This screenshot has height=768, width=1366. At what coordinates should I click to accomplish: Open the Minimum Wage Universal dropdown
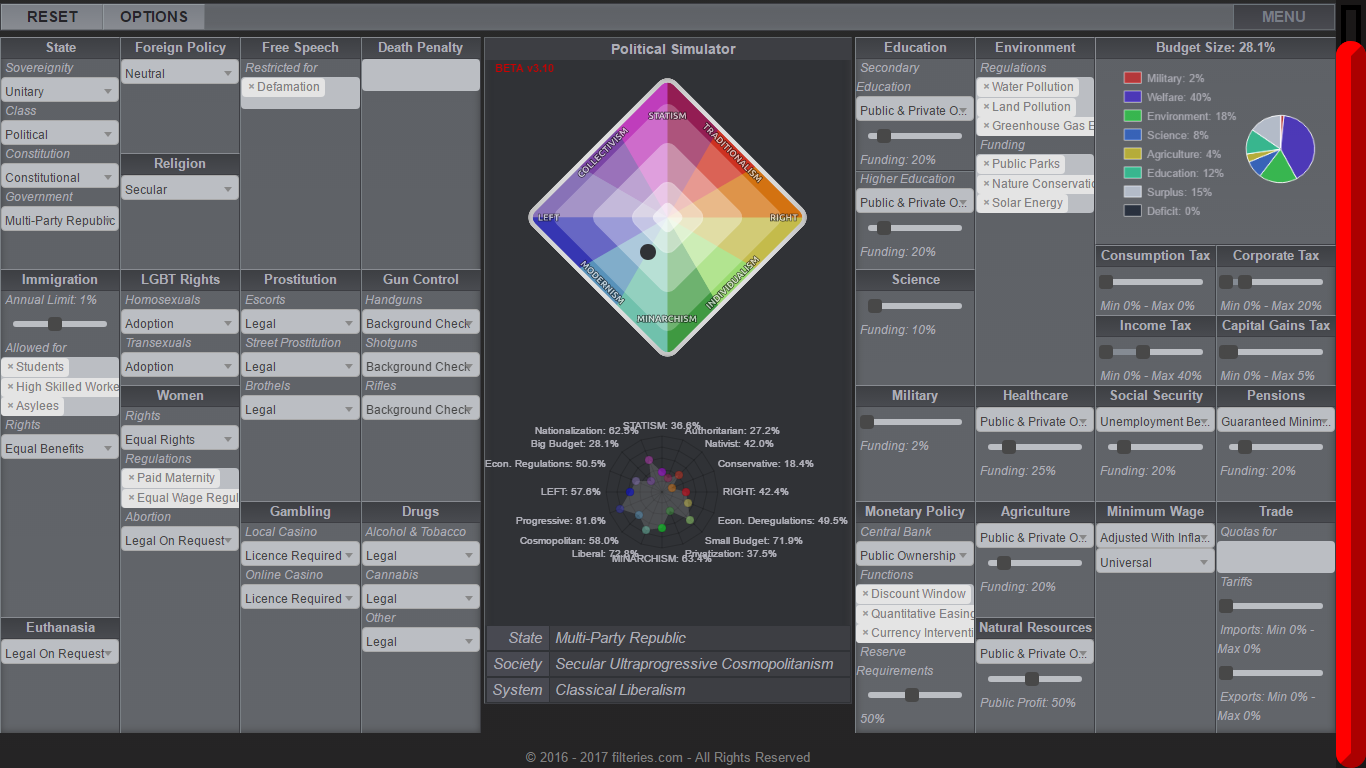1155,562
